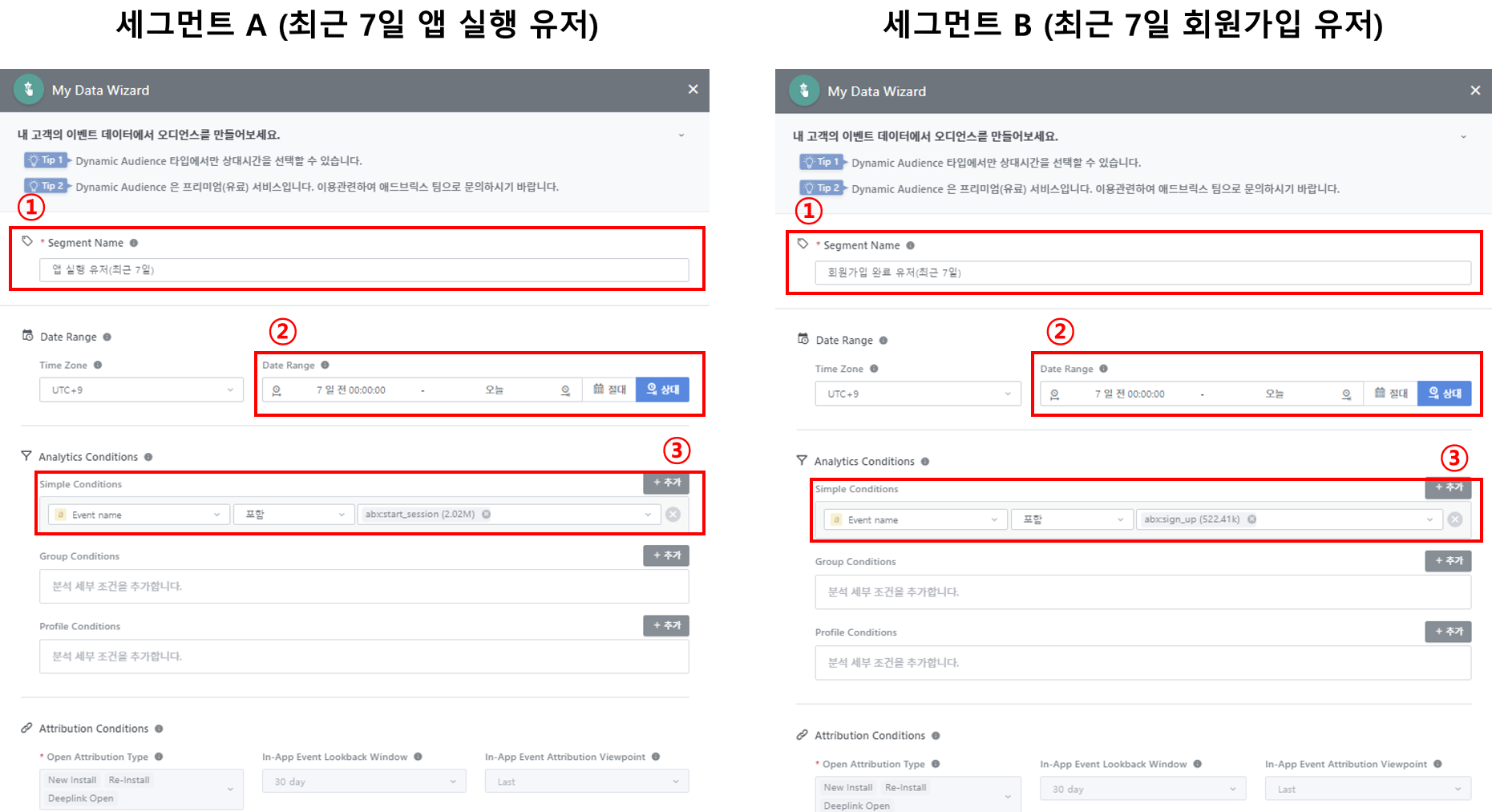Screen dimensions: 1492x812
Task: Click Segment Name info icon in Segment A
Action: pos(134,243)
